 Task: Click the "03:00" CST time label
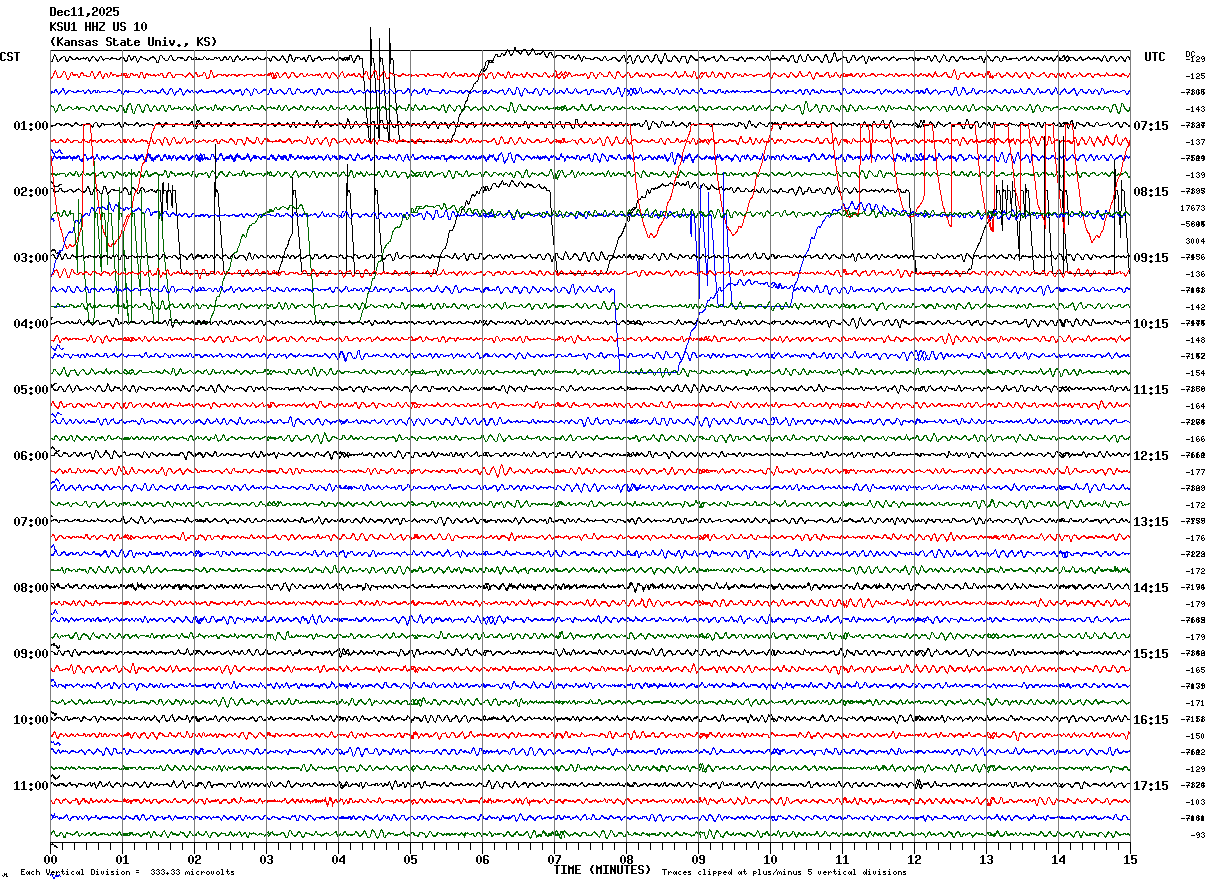click(x=31, y=258)
